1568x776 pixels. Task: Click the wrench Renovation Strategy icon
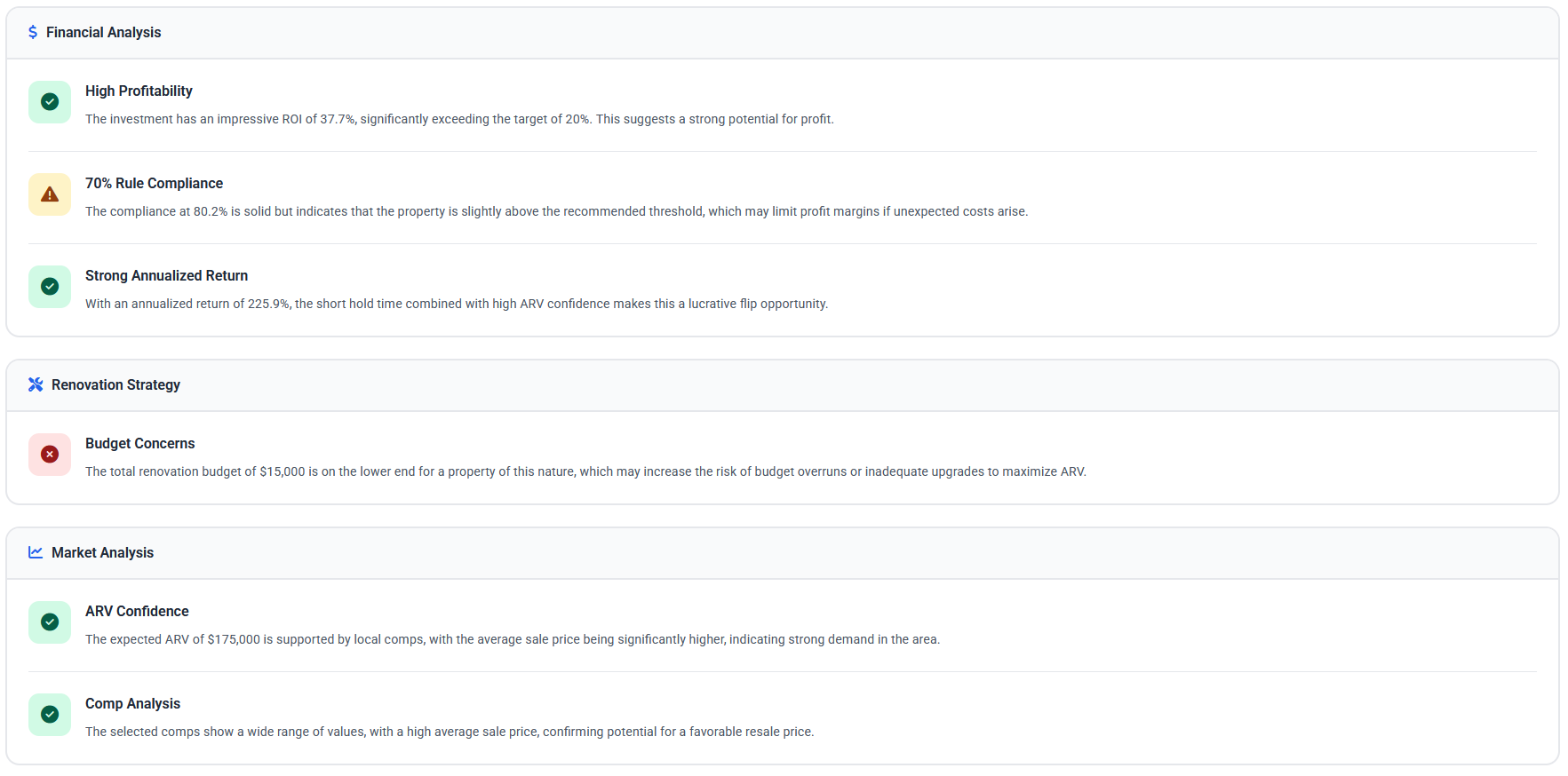click(36, 384)
